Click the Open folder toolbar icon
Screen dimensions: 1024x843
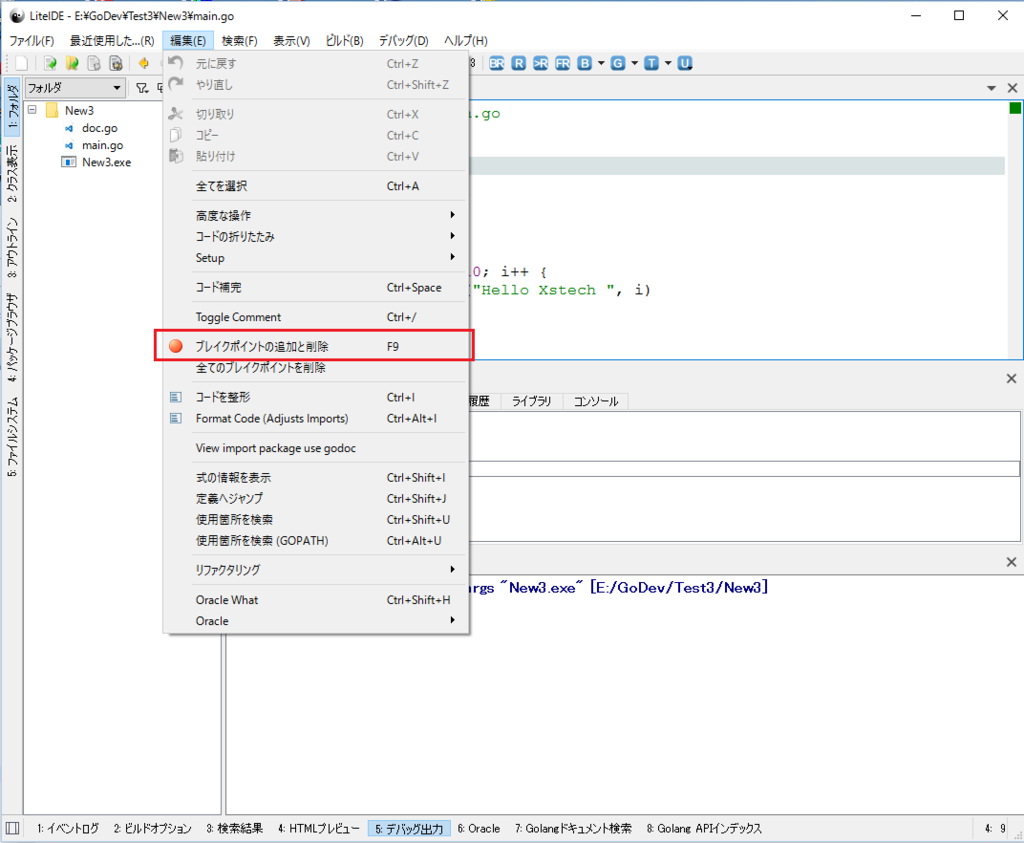tap(72, 63)
